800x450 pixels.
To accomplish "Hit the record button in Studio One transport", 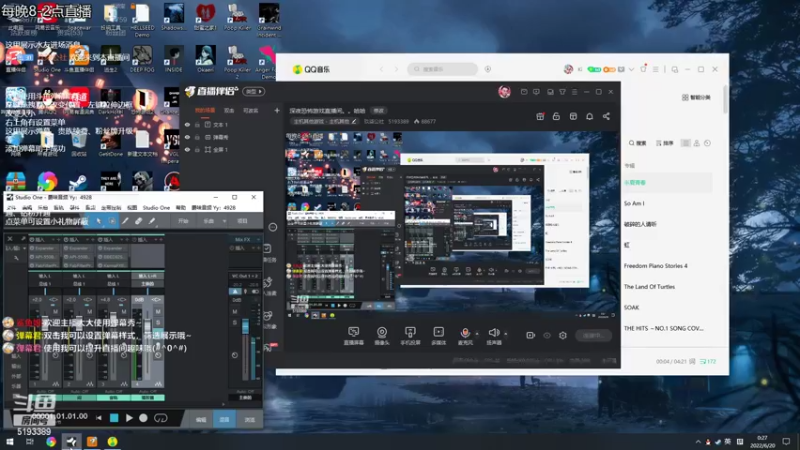I will (143, 418).
